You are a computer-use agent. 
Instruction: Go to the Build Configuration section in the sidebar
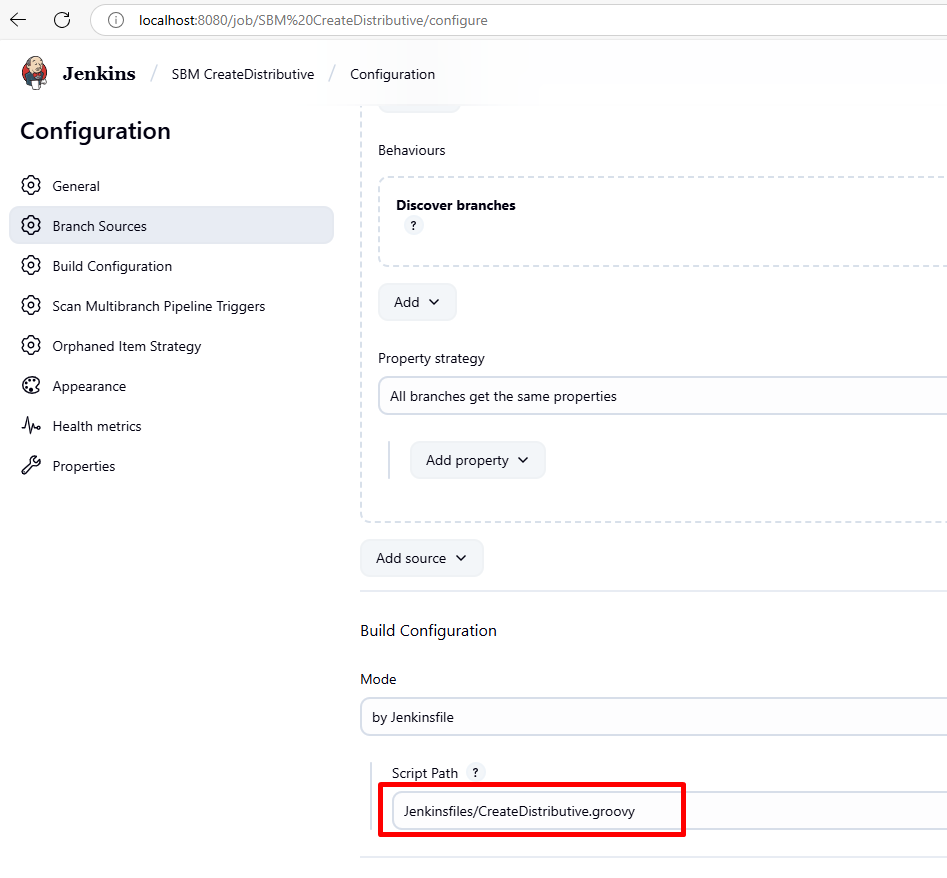[x=112, y=266]
